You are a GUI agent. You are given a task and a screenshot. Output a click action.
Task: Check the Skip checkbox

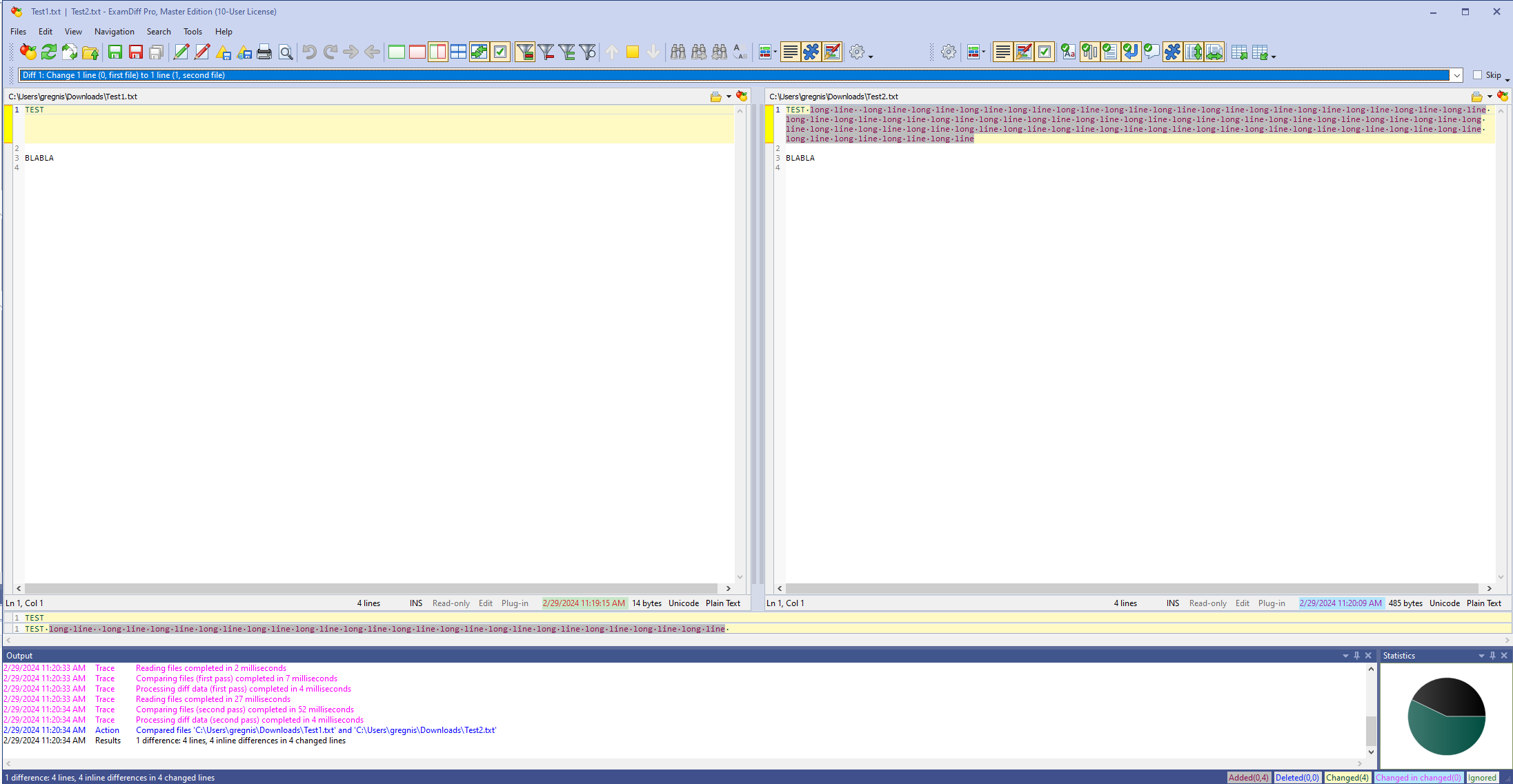pos(1477,75)
